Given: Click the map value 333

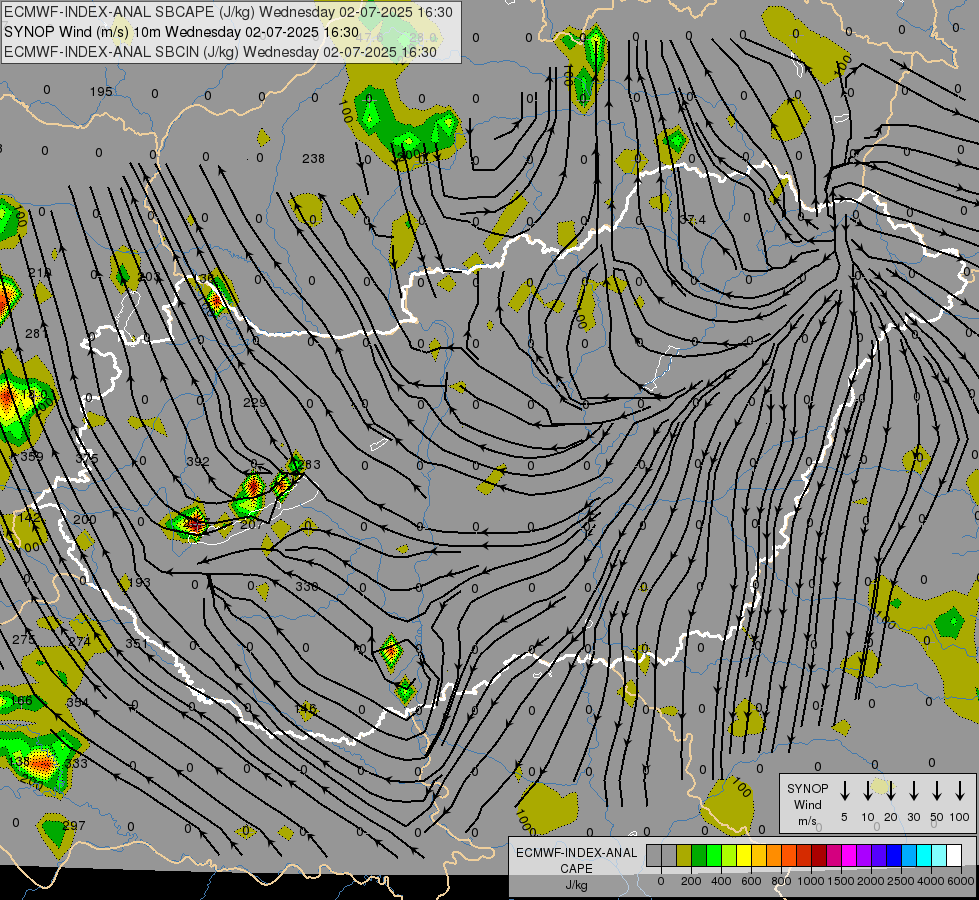Looking at the screenshot, I should (76, 763).
